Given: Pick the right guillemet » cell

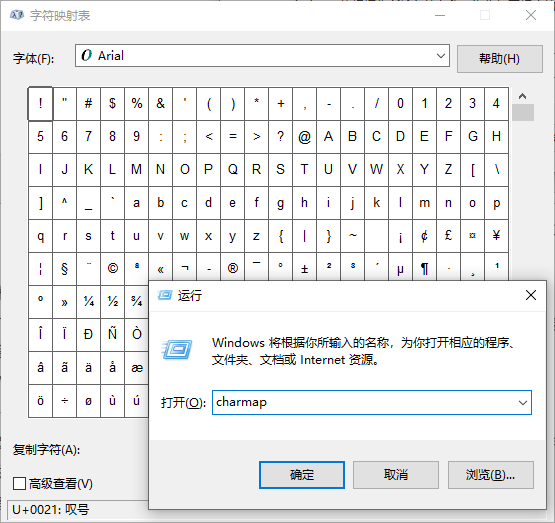Looking at the screenshot, I should click(x=64, y=302).
